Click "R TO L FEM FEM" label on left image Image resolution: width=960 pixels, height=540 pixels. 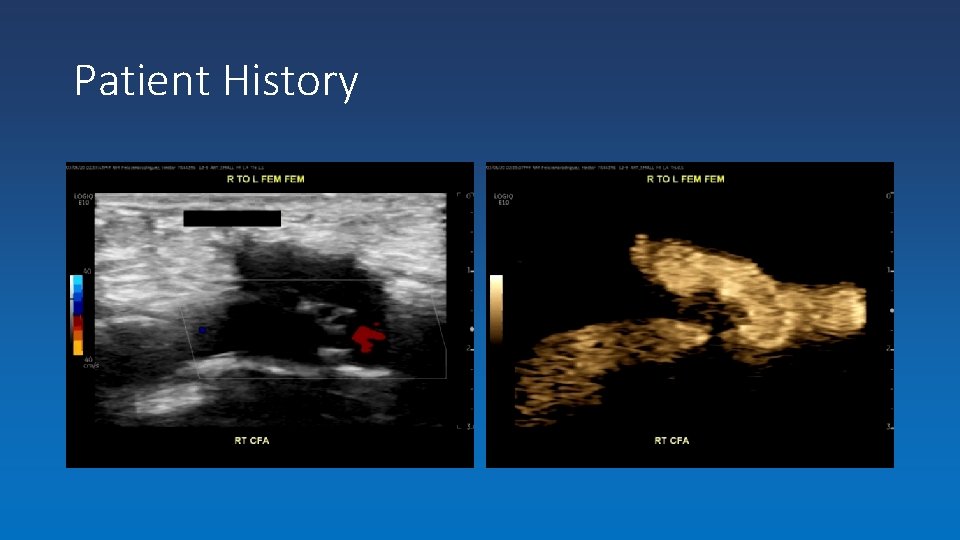(266, 179)
